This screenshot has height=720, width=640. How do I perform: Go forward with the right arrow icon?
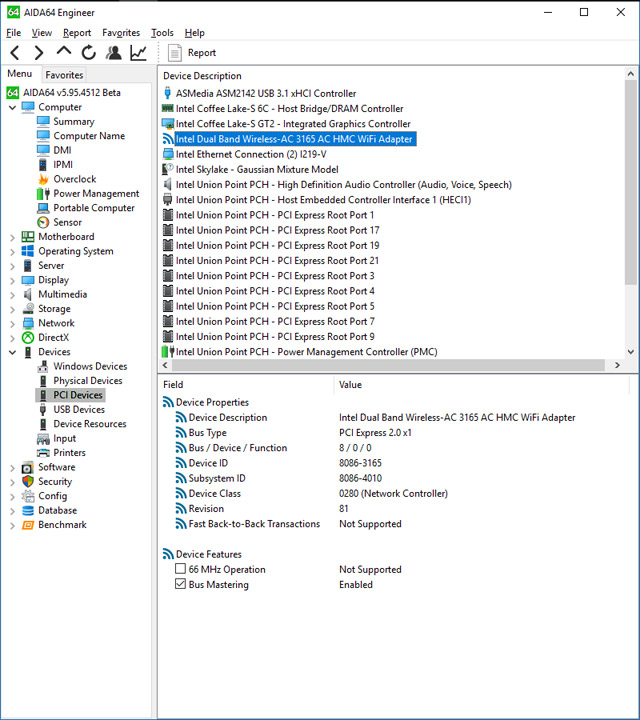(x=39, y=53)
